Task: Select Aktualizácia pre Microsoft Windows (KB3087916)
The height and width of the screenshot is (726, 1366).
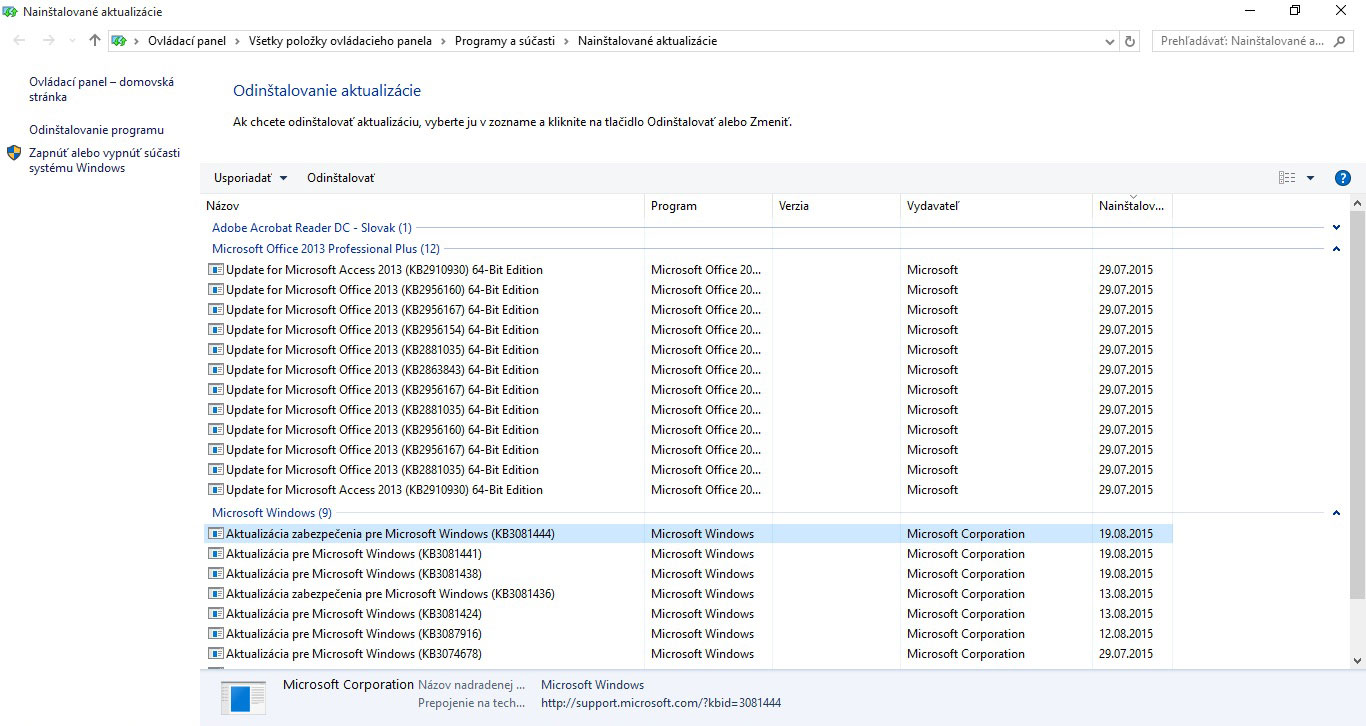Action: click(x=354, y=634)
